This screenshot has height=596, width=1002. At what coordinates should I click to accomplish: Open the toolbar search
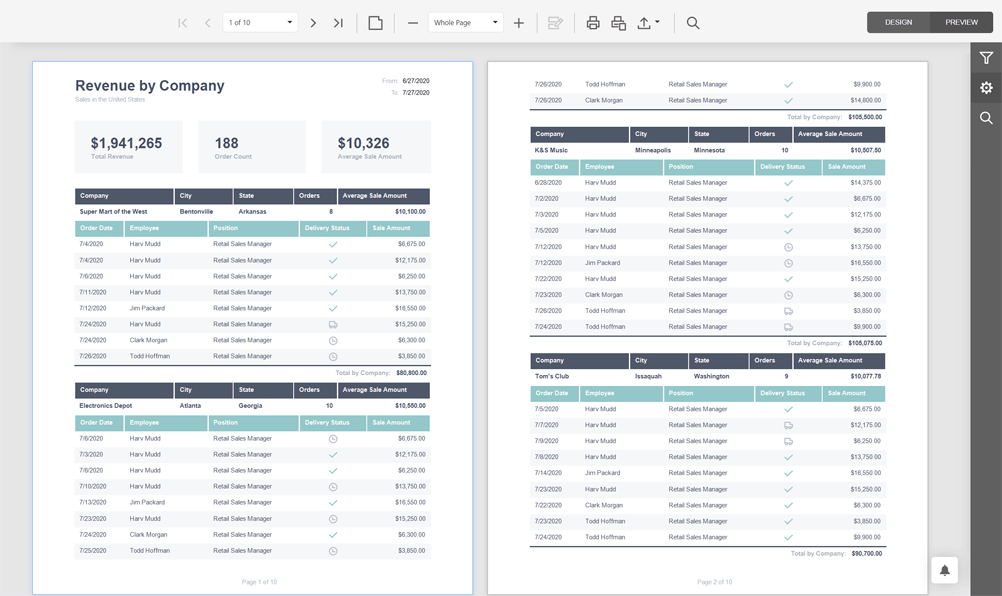(x=693, y=23)
